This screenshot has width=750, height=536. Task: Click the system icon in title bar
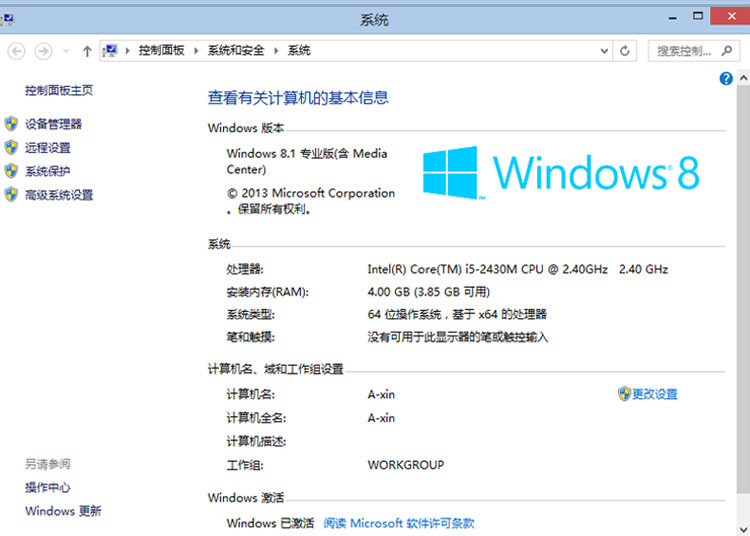click(x=8, y=19)
